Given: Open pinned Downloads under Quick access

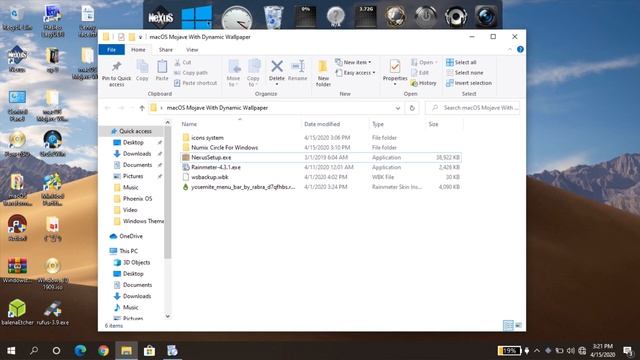Looking at the screenshot, I should (137, 154).
